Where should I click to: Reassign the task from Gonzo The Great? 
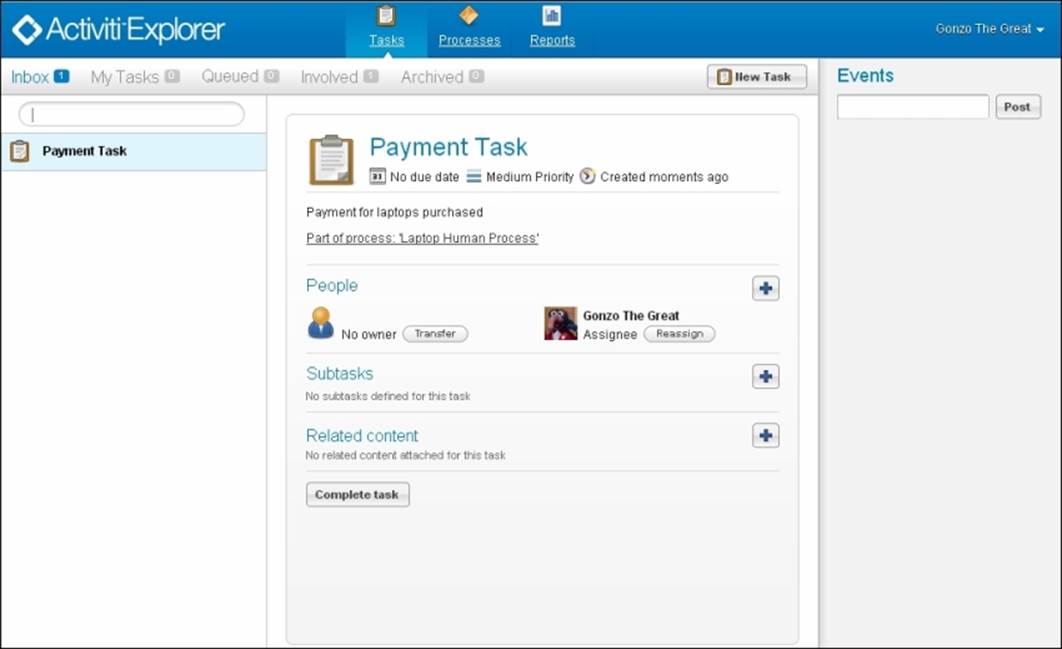point(679,334)
